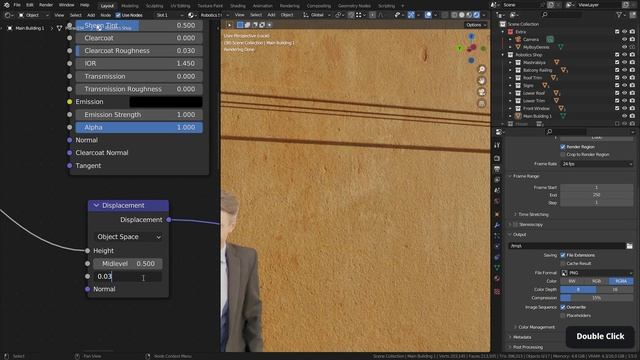The width and height of the screenshot is (640, 360).
Task: Select RGB color mode button
Action: 596,281
